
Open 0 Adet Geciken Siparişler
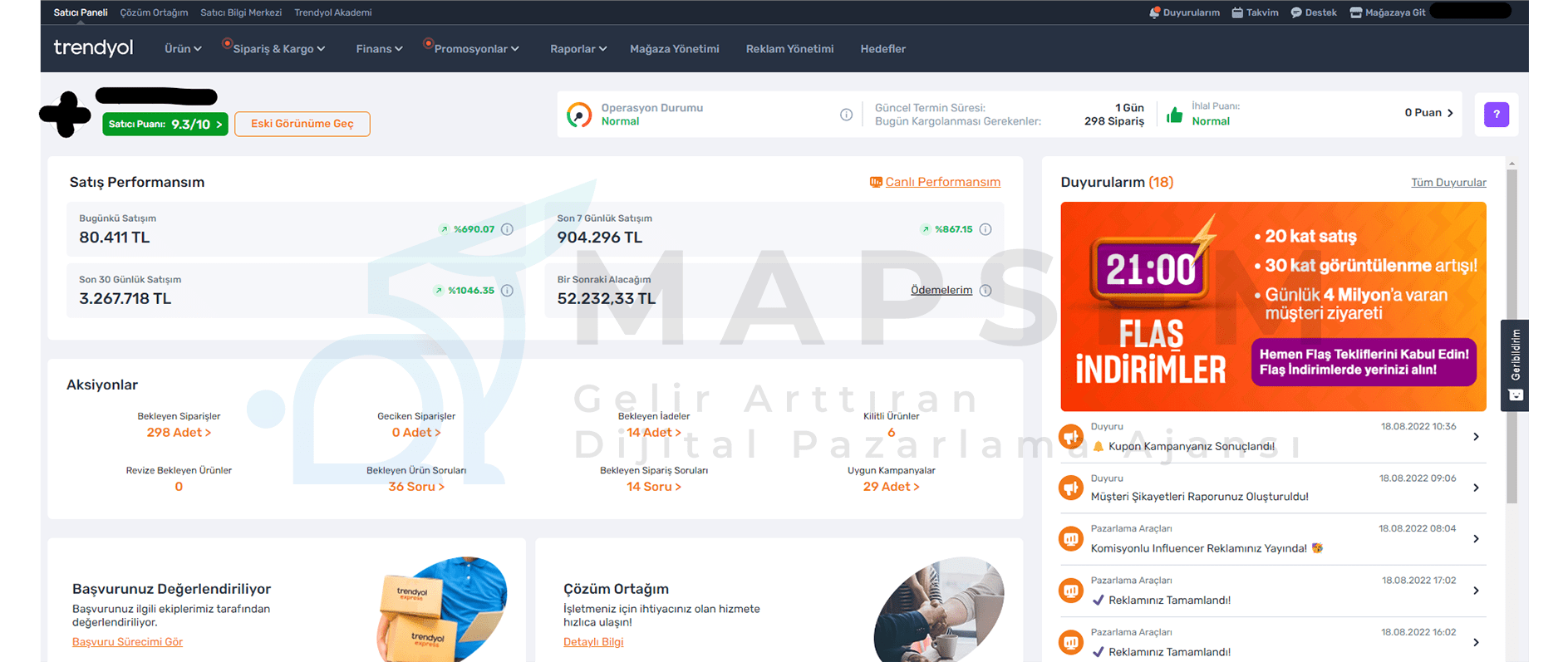pos(416,433)
